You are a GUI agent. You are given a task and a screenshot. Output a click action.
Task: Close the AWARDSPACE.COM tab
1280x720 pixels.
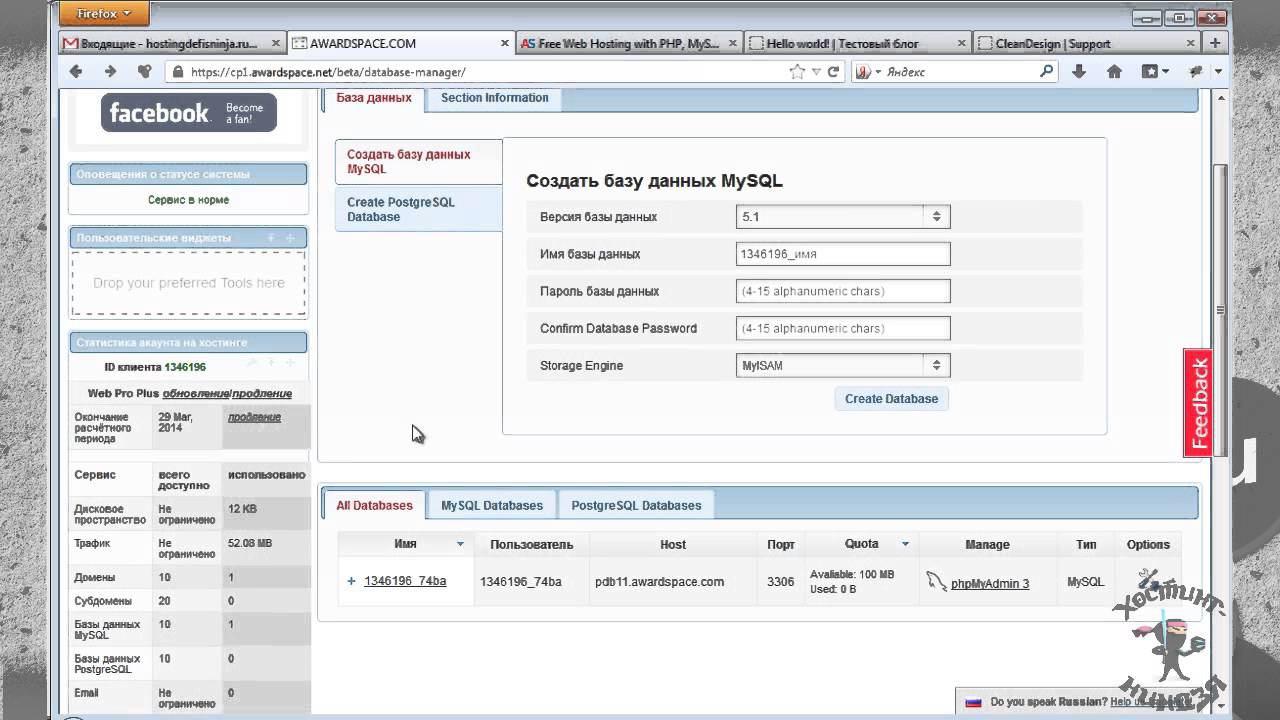[505, 44]
